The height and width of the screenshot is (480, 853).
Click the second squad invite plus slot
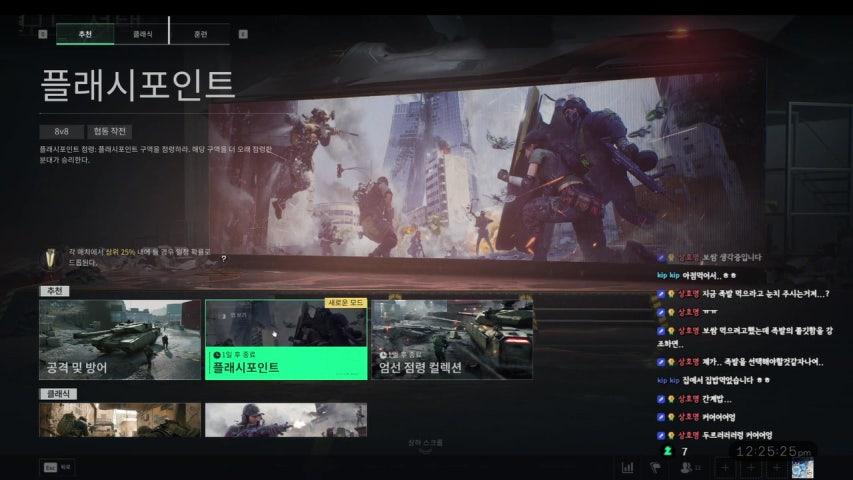coord(751,467)
